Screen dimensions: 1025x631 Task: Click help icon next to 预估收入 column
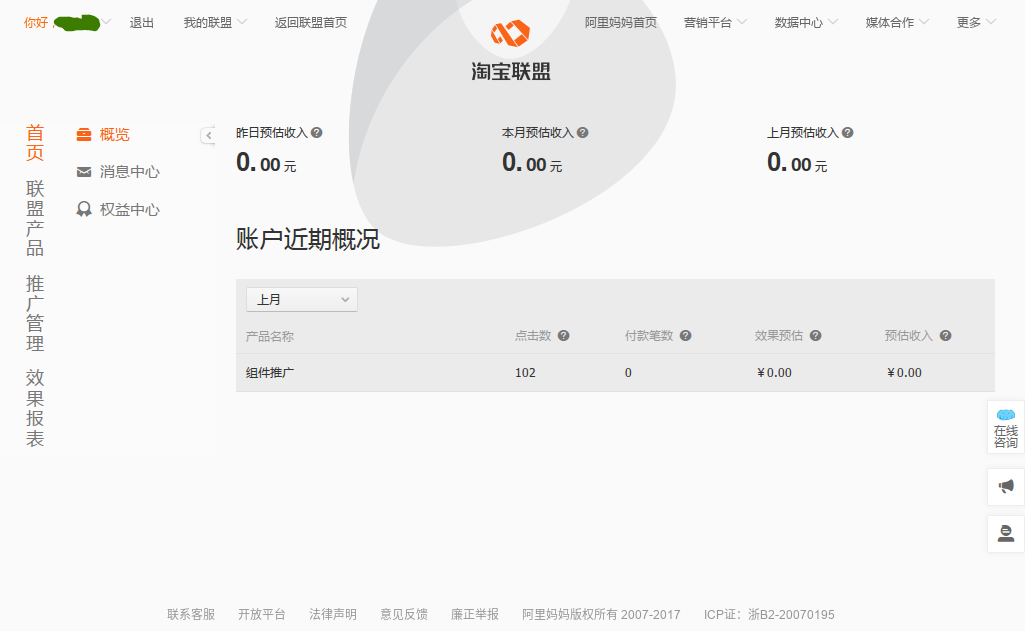click(x=945, y=335)
